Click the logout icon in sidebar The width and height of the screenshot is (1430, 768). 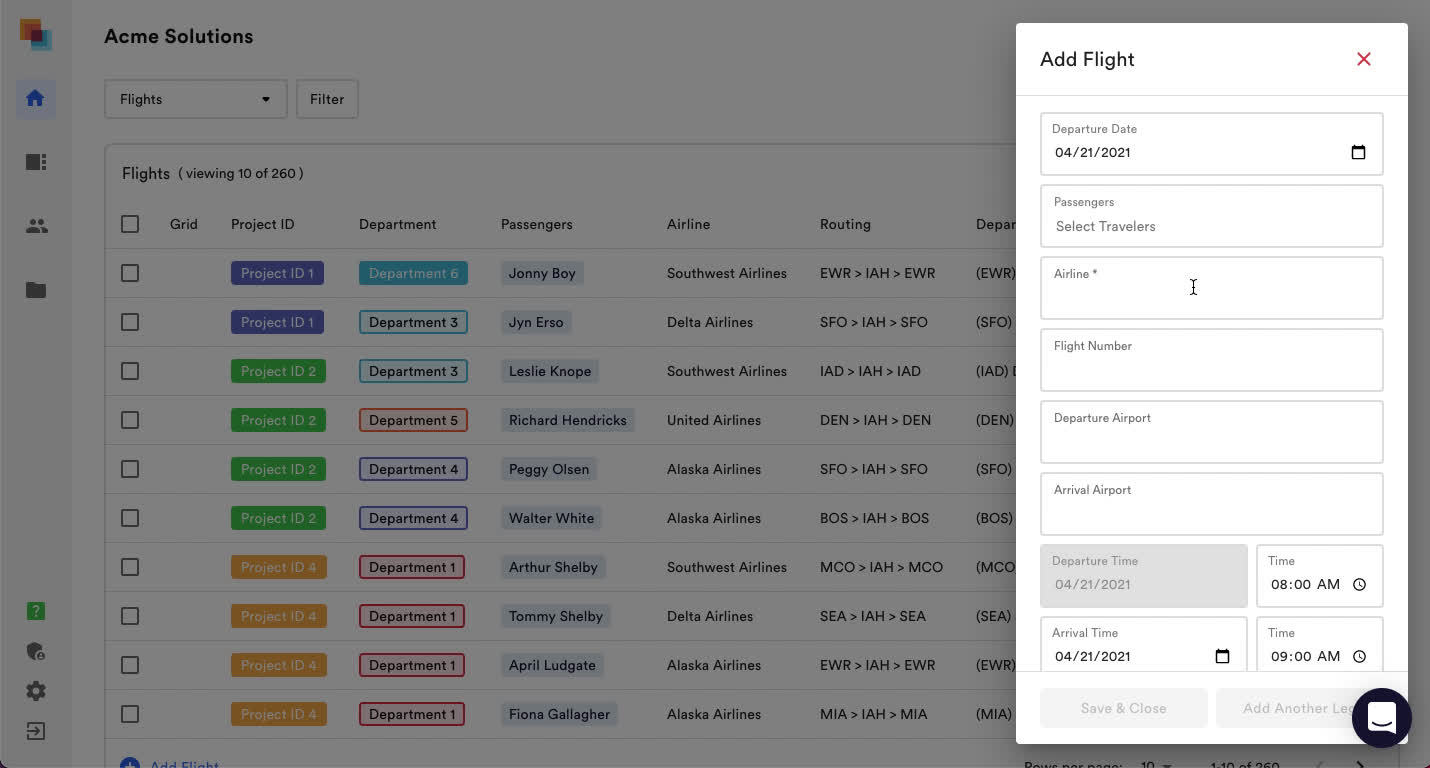36,731
